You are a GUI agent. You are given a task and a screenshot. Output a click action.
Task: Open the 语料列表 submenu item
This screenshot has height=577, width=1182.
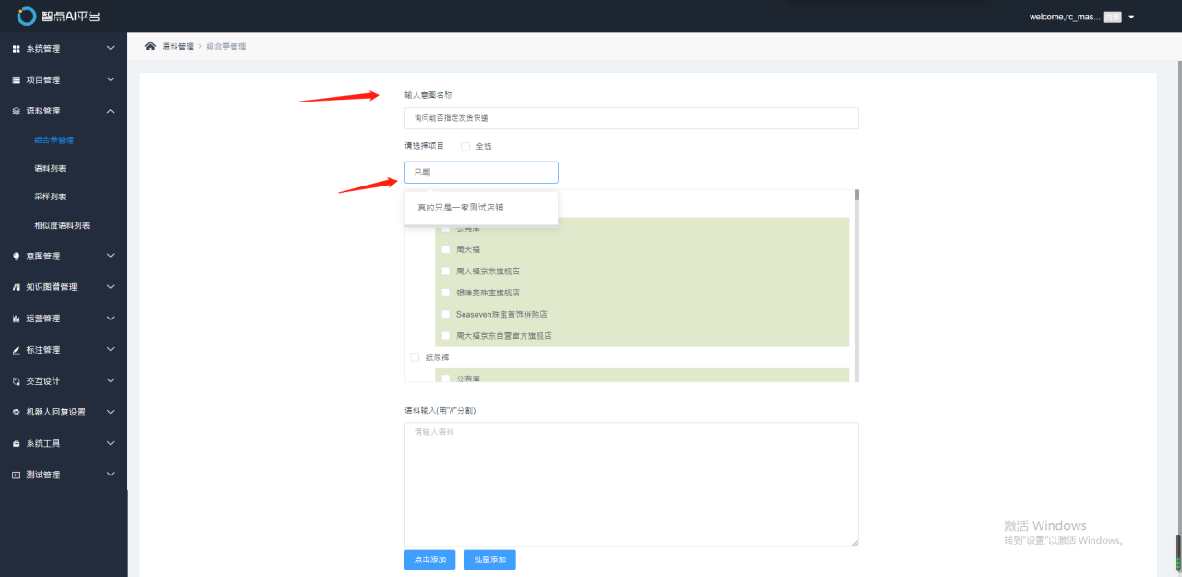pos(51,168)
